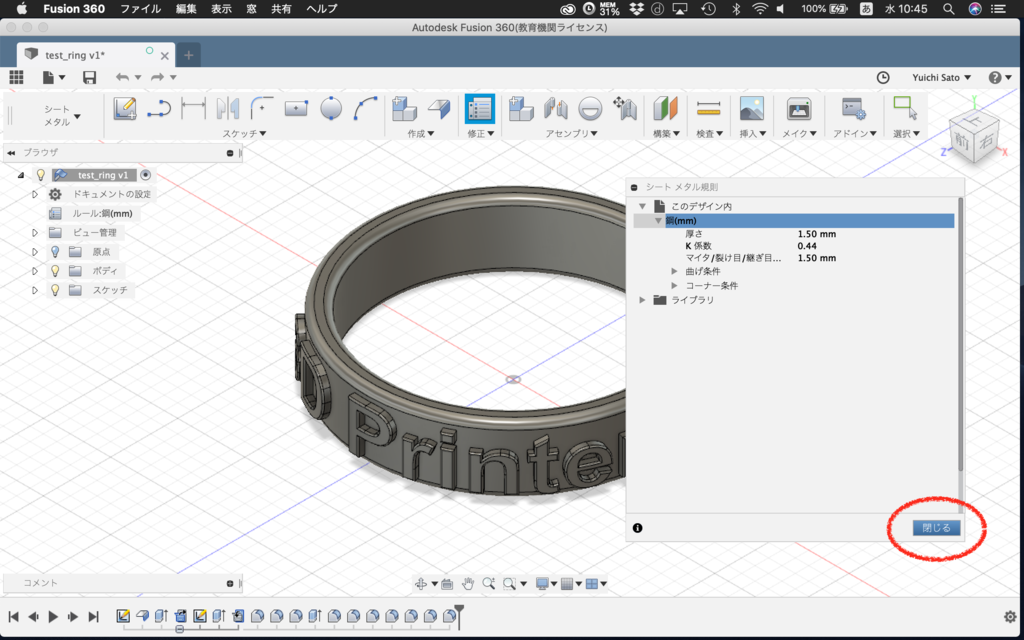The height and width of the screenshot is (640, 1024).
Task: Open the Insert image icon
Action: (752, 108)
